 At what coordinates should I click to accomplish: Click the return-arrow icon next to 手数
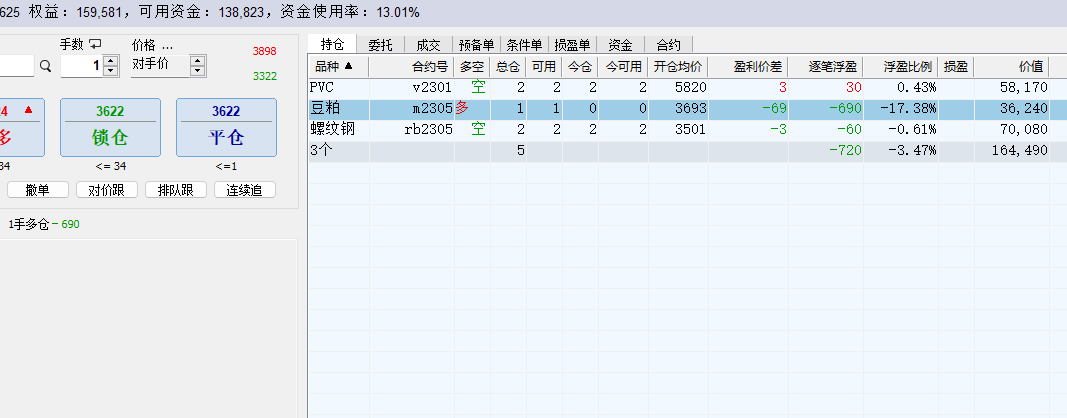[95, 44]
